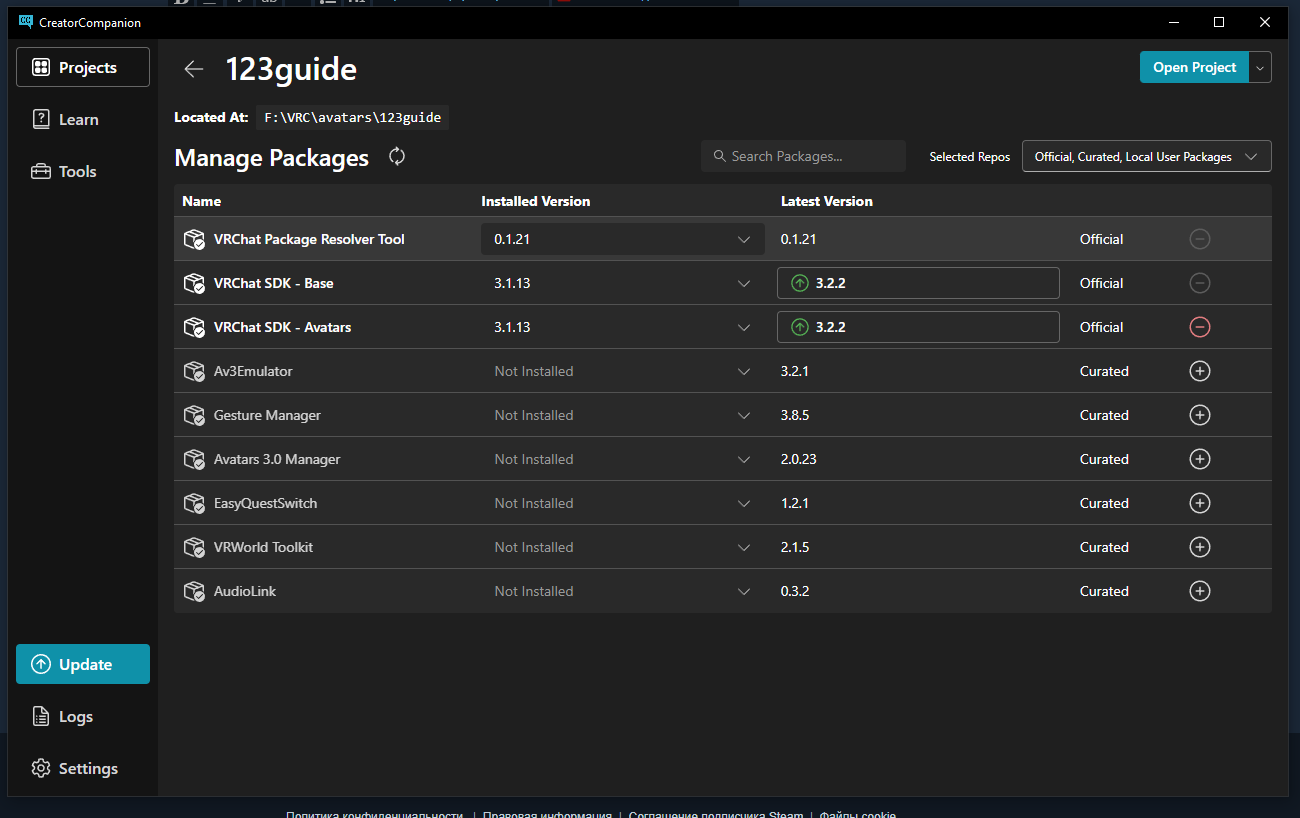Screen dimensions: 1300x818
Task: Add Gesture Manager using its plus icon
Action: point(1200,415)
